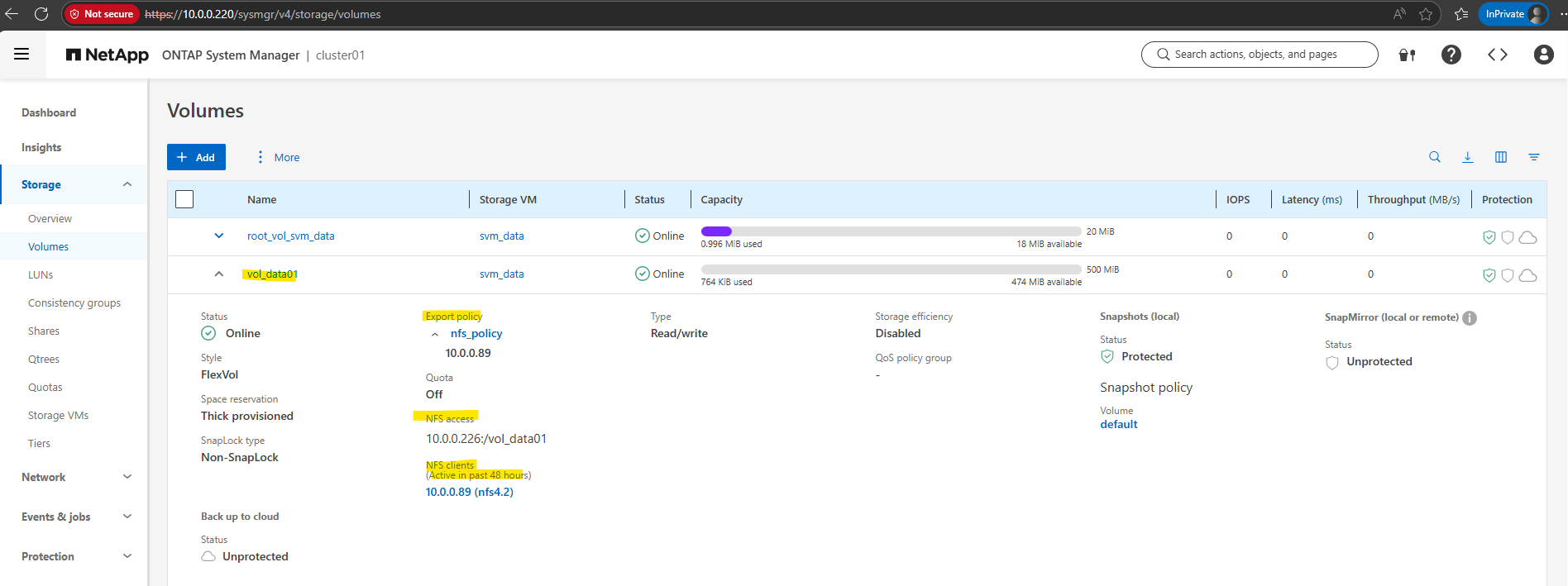Click the NetApp logo
This screenshot has width=1568, height=586.
pos(108,55)
